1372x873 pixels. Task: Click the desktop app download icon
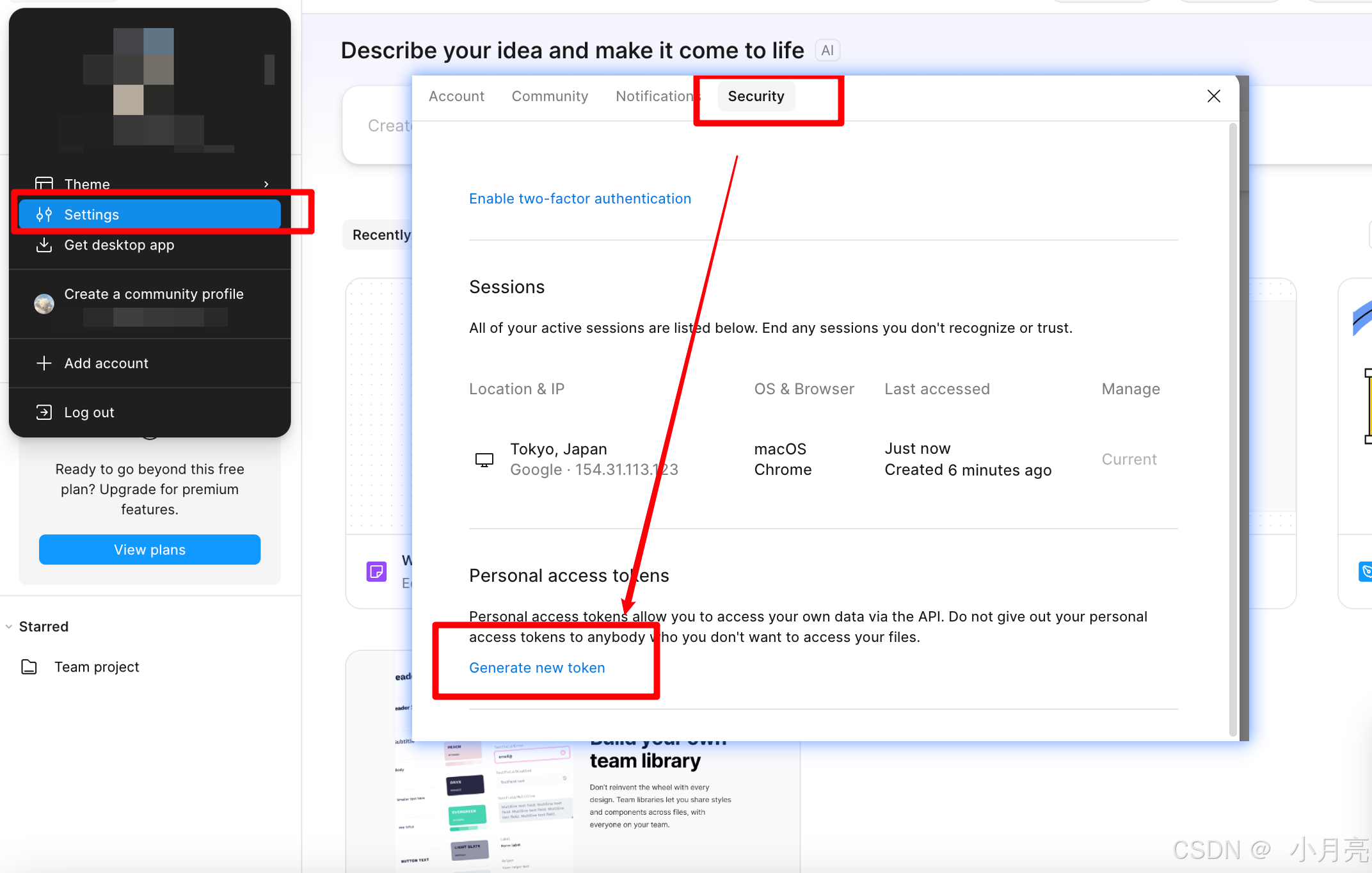click(x=44, y=244)
